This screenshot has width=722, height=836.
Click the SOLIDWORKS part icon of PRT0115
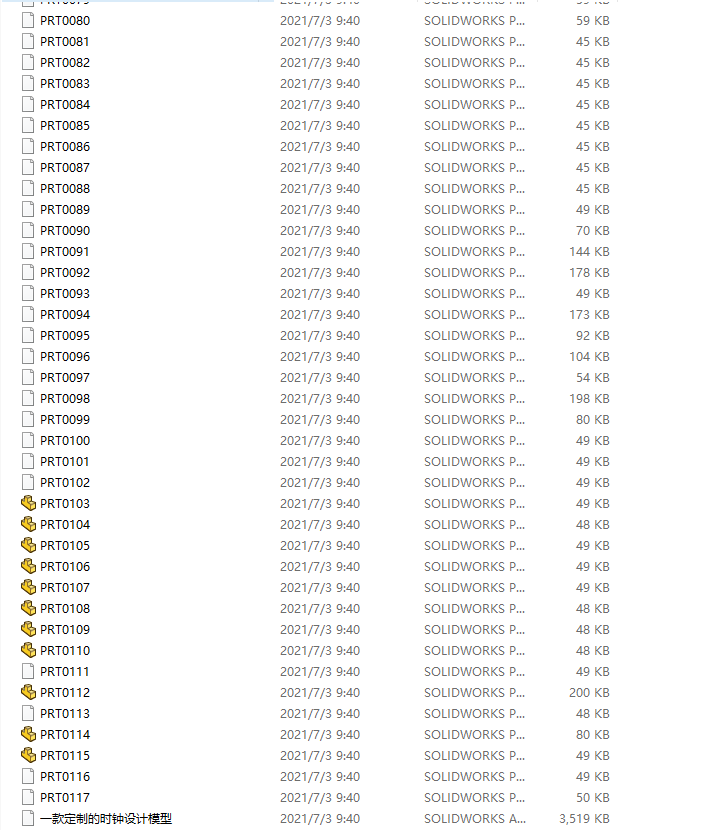[28, 755]
